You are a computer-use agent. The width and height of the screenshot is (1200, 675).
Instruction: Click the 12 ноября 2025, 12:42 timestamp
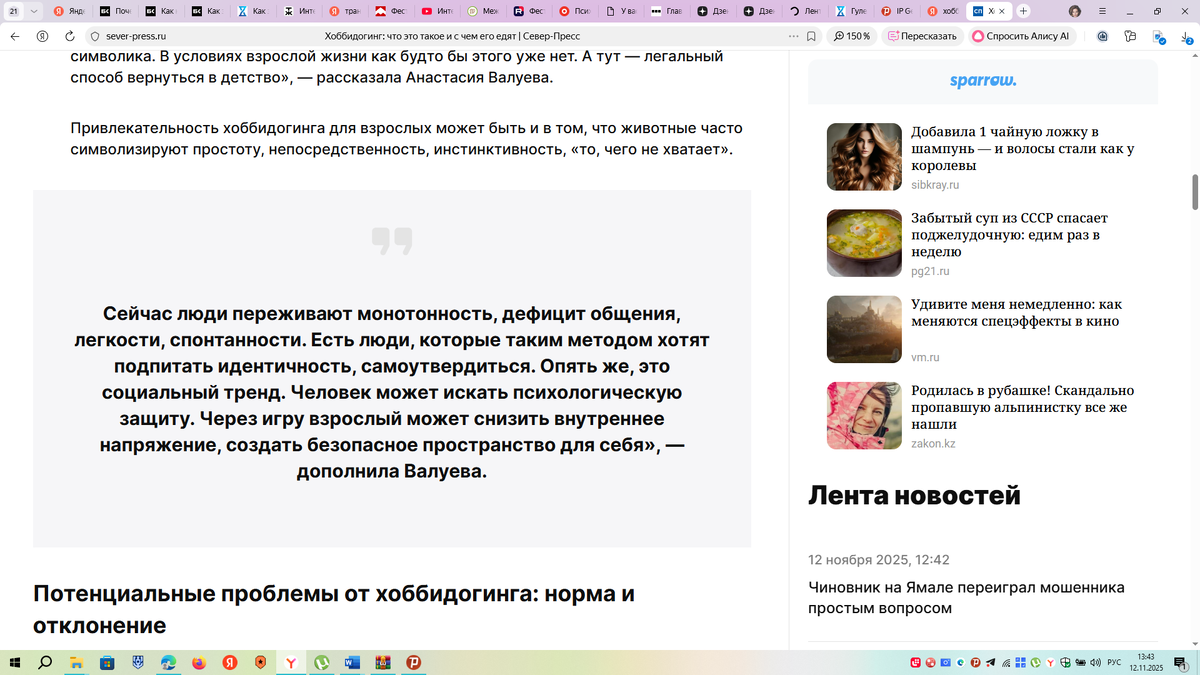(x=878, y=560)
